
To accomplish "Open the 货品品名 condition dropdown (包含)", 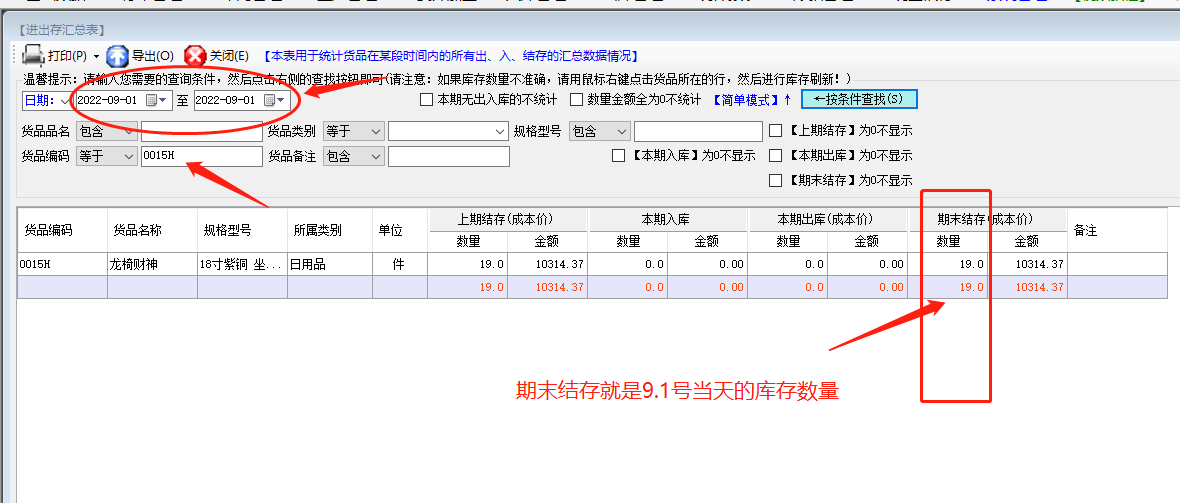I will pyautogui.click(x=107, y=131).
